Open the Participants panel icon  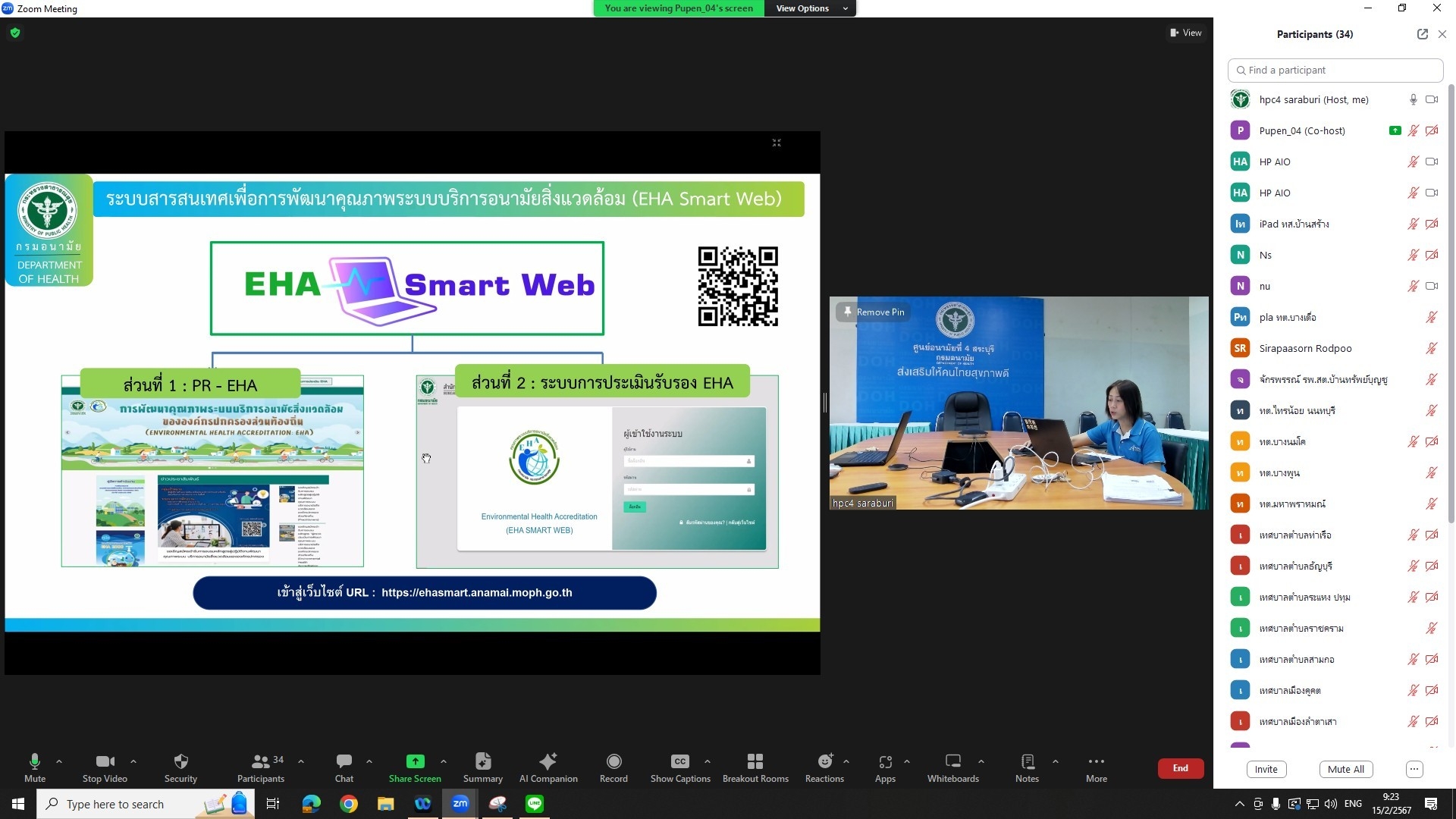tap(260, 761)
